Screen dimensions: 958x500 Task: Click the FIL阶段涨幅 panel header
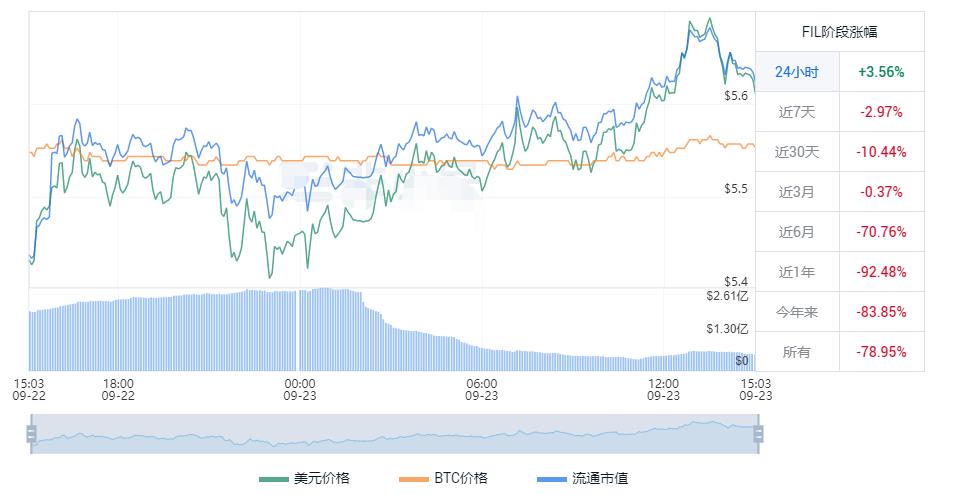tap(839, 31)
